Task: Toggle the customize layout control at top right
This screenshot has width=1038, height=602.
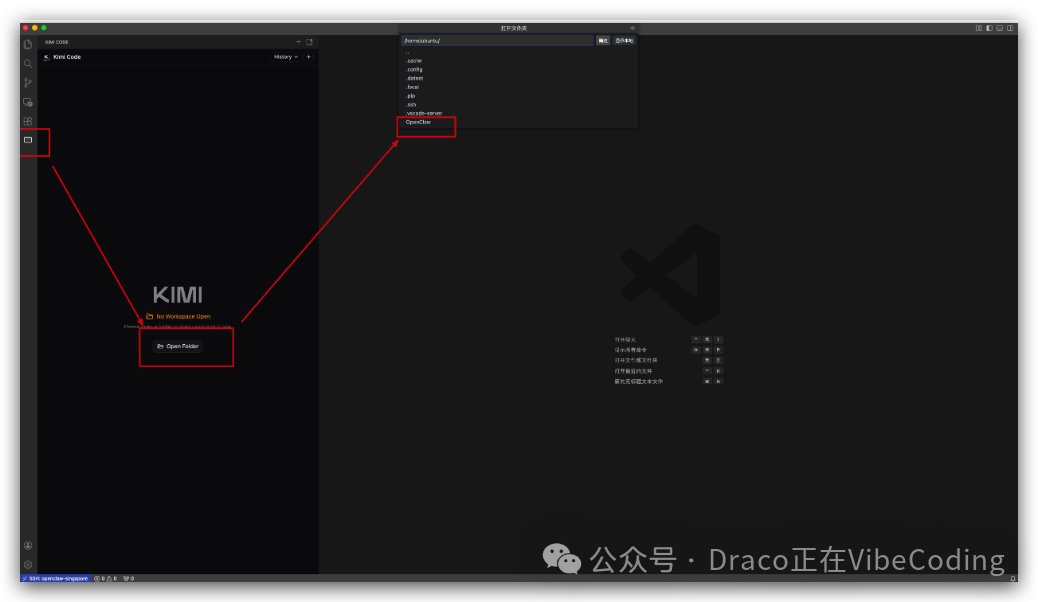Action: 979,28
